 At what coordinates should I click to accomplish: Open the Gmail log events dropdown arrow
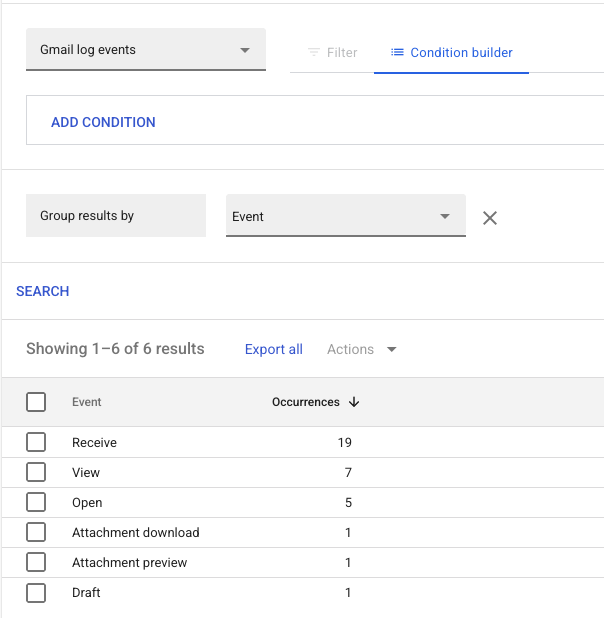(x=245, y=50)
